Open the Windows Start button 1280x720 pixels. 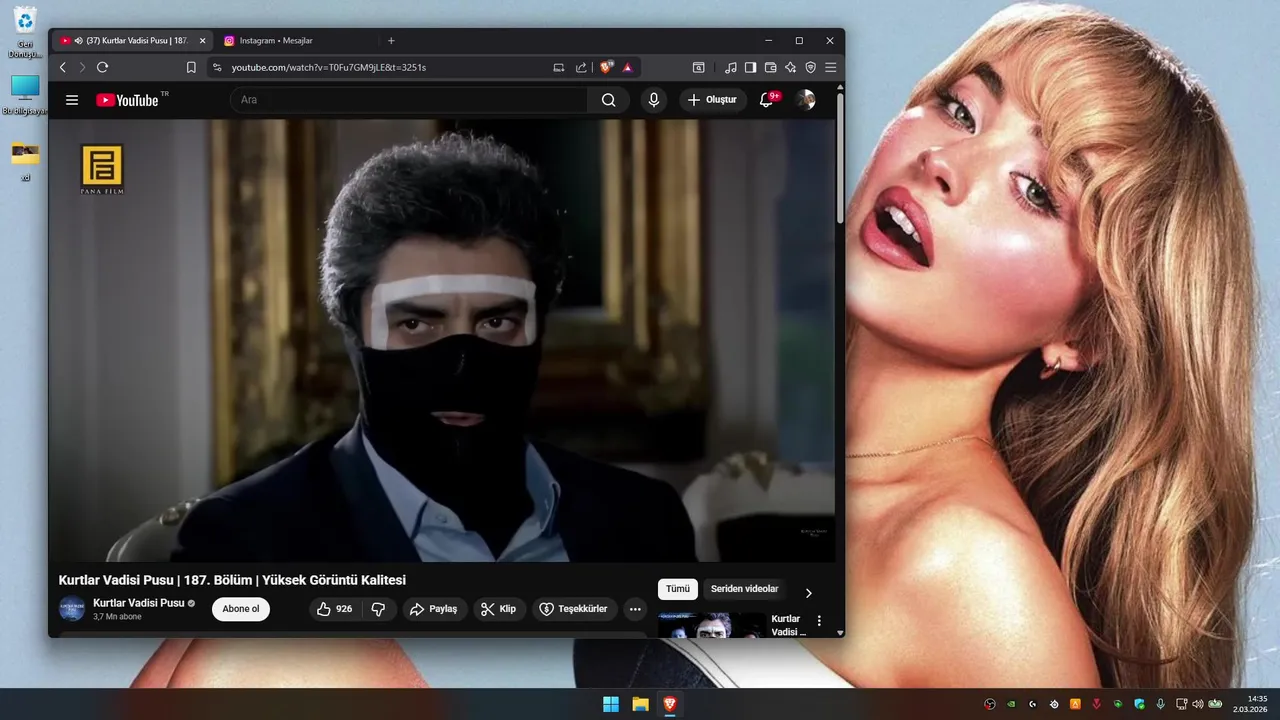click(611, 704)
